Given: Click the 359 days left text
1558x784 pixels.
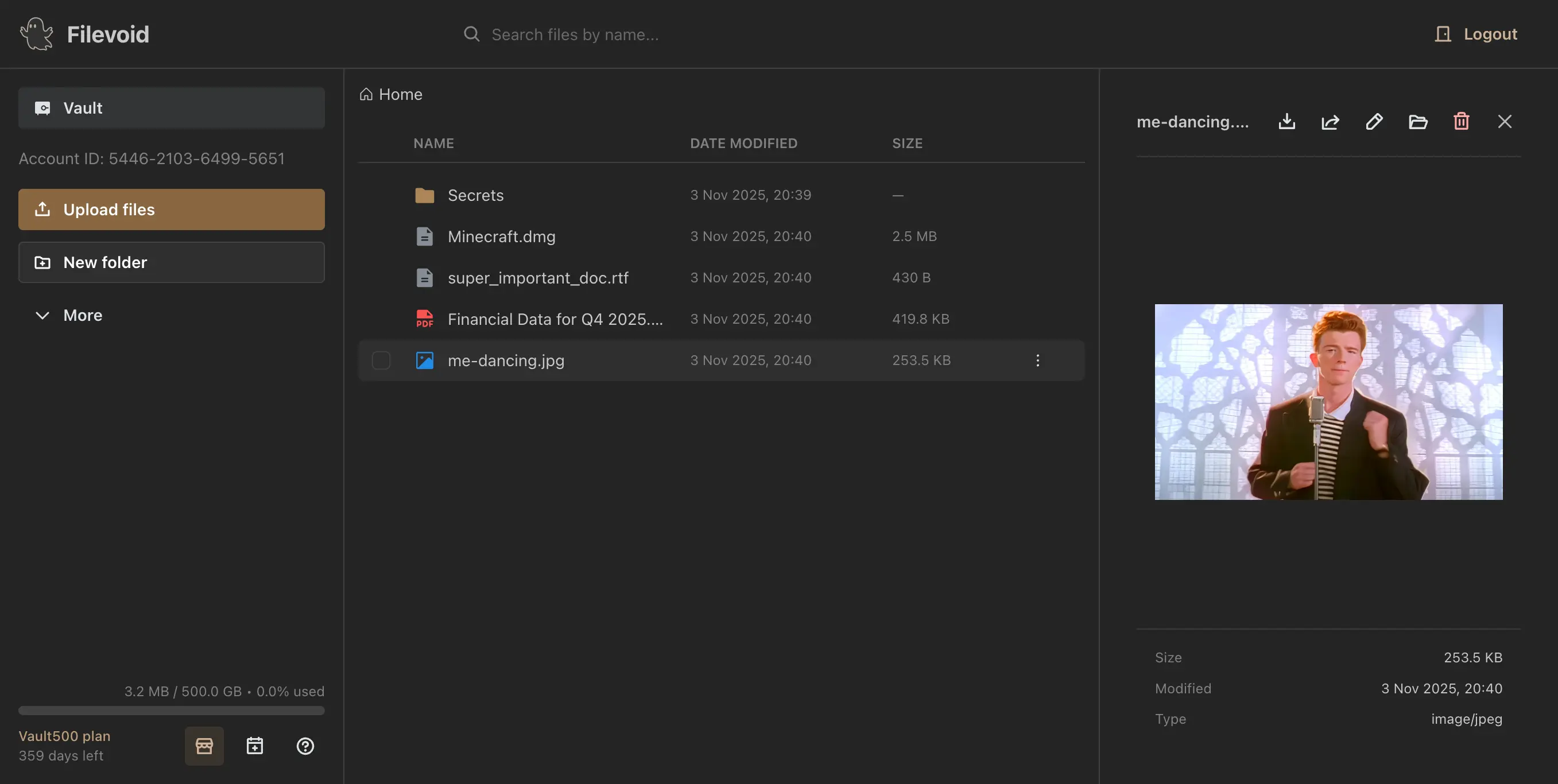Looking at the screenshot, I should click(x=61, y=755).
